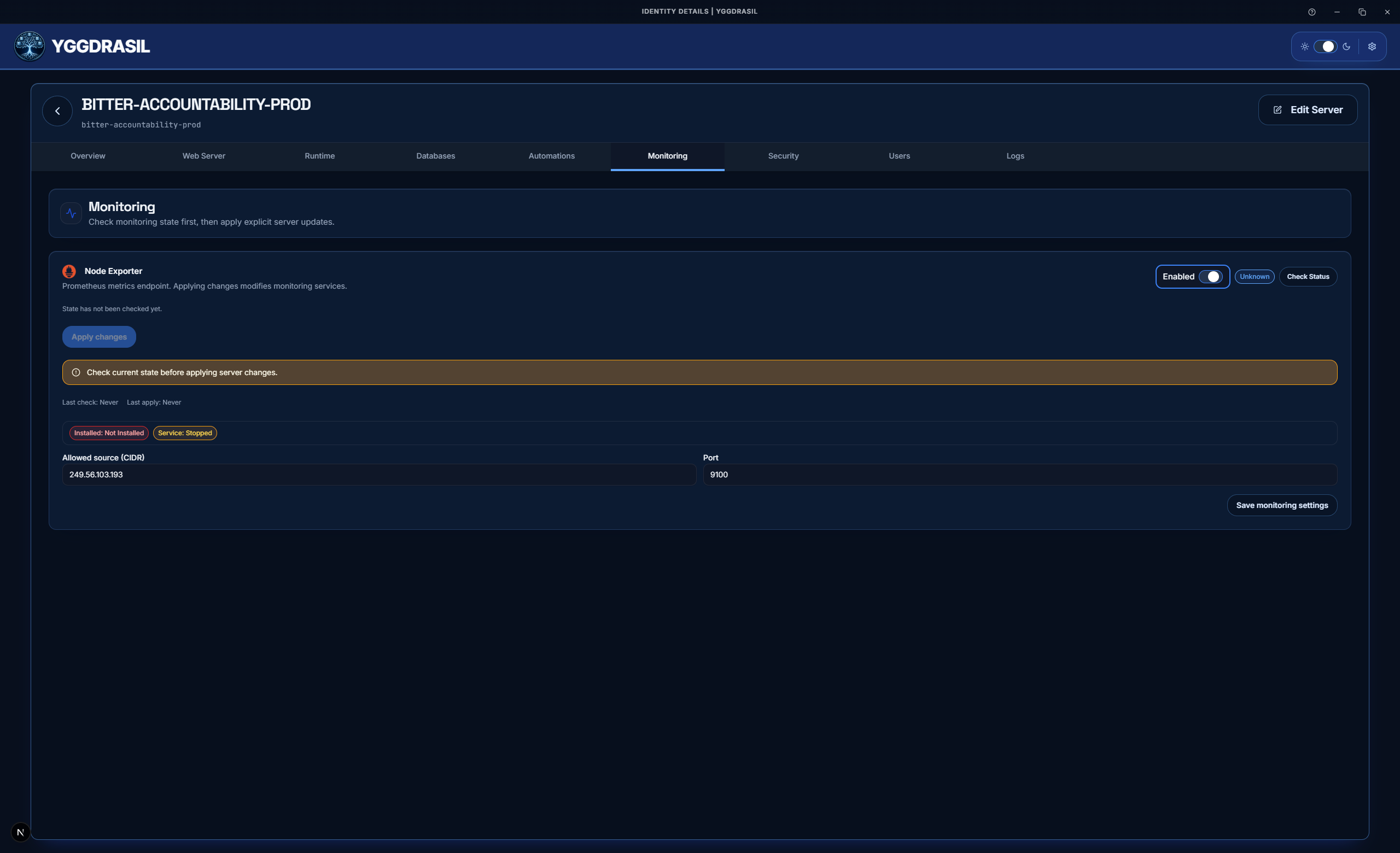Click the Unknown status badge
This screenshot has height=853, width=1400.
1255,277
